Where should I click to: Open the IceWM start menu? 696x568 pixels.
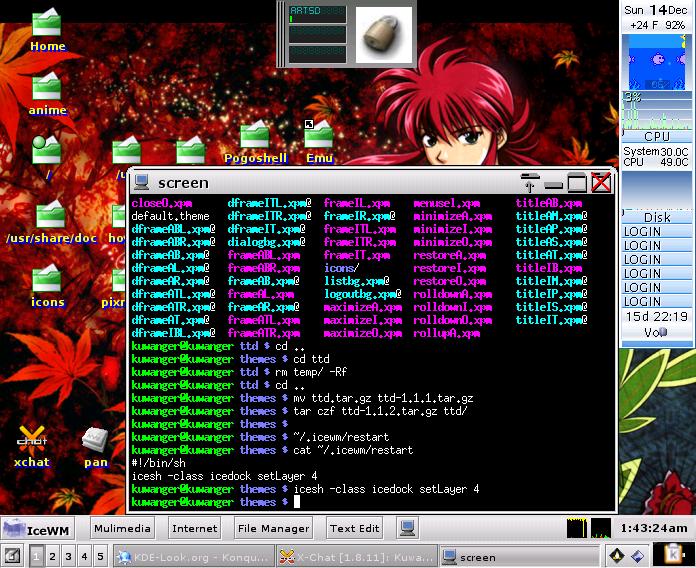coord(37,529)
